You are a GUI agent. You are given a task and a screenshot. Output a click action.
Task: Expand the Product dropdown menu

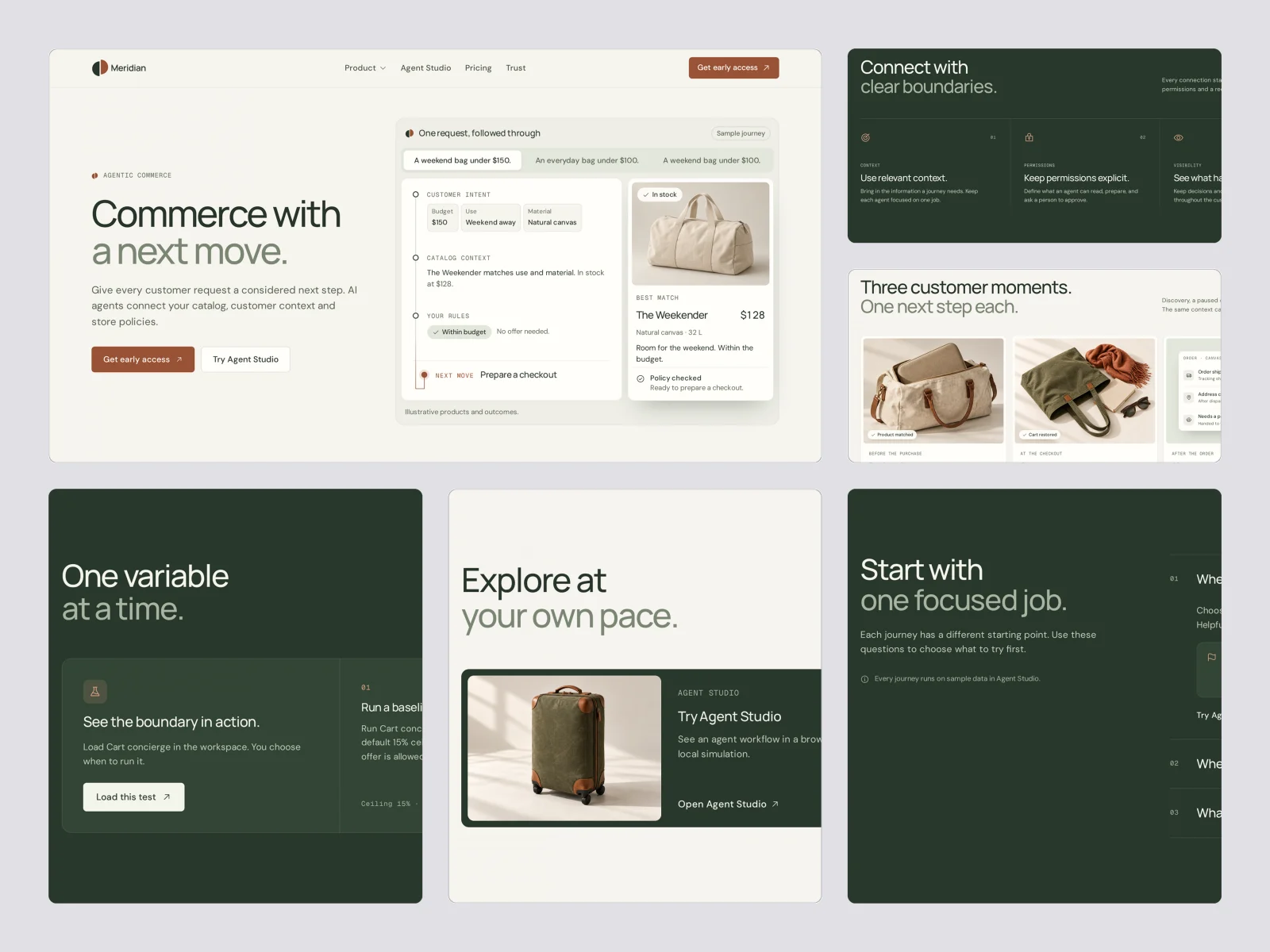[365, 68]
